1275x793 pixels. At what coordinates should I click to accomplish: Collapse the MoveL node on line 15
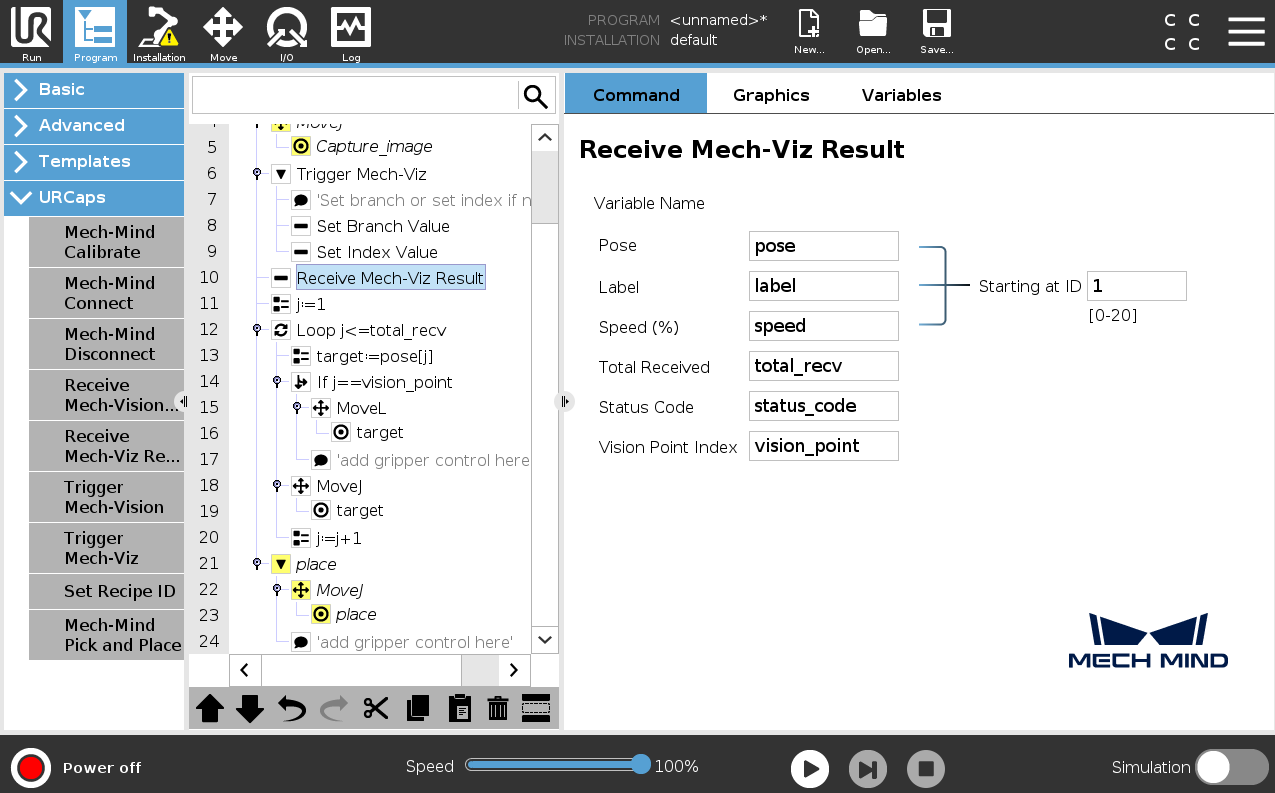point(297,408)
